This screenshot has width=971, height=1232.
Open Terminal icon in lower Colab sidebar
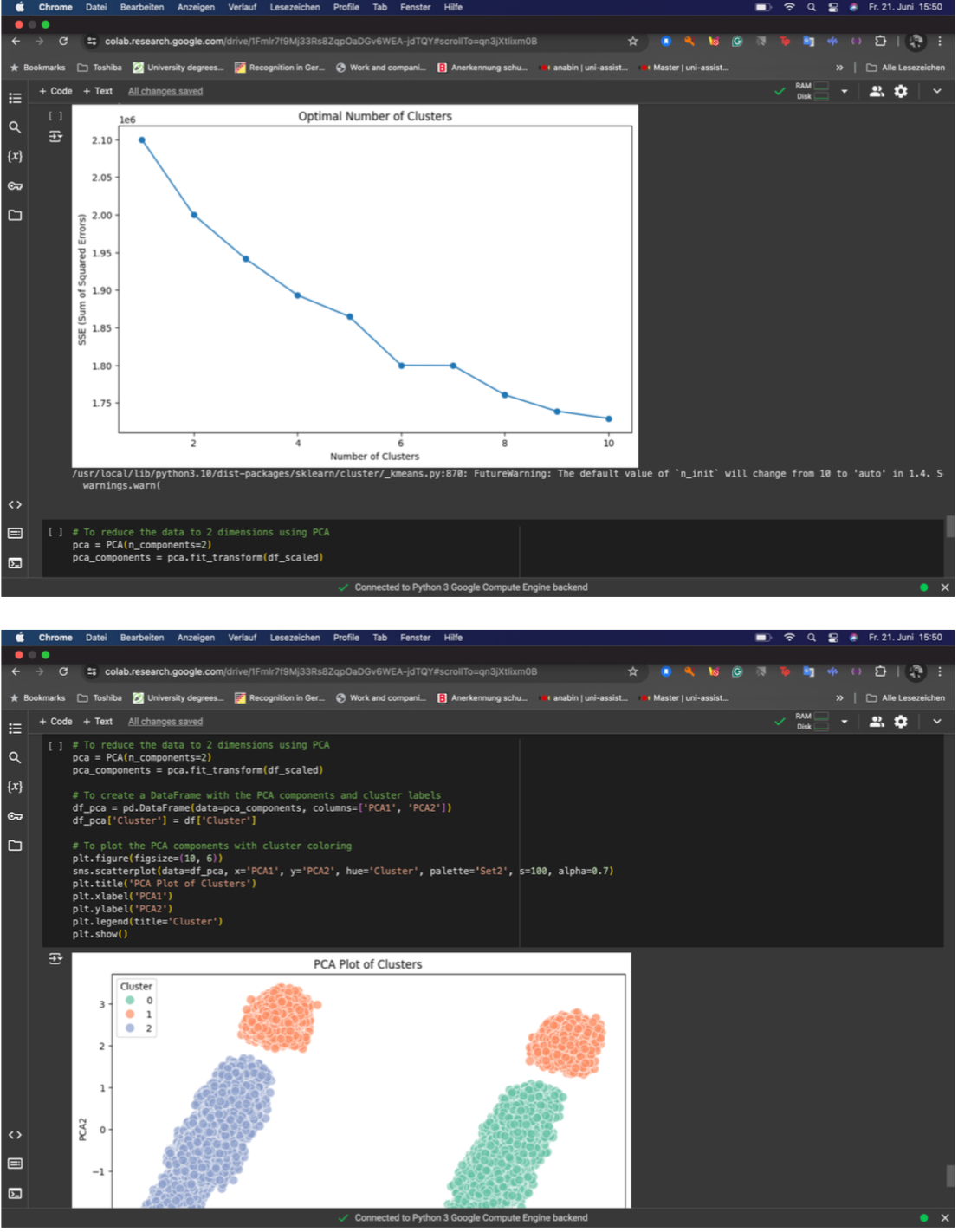coord(15,1194)
